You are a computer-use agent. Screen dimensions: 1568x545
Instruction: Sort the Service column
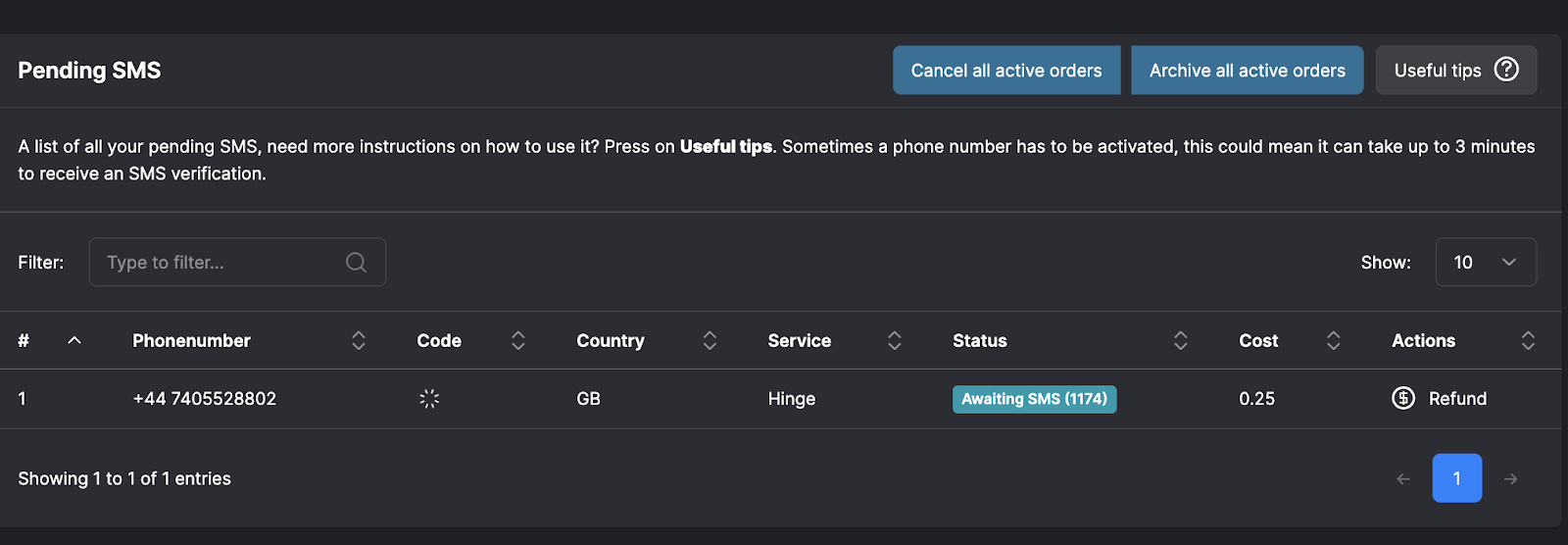895,340
